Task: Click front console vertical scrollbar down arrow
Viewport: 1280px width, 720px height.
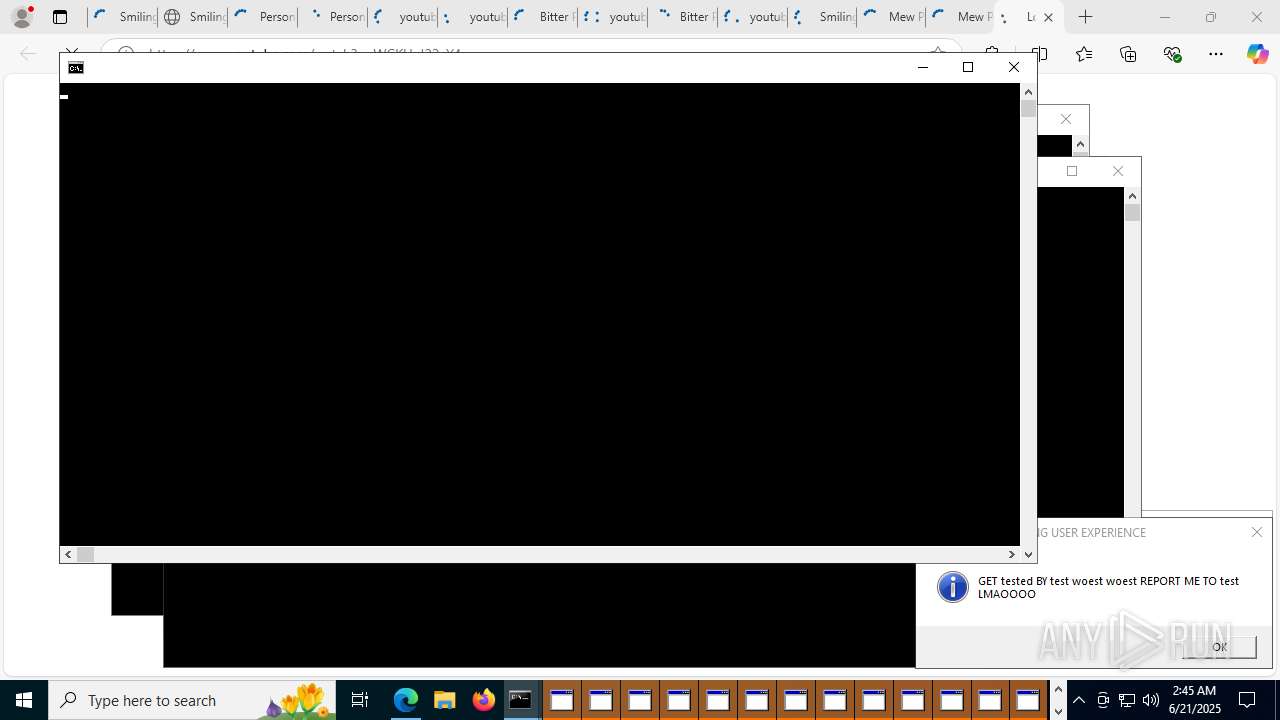Action: (1028, 554)
